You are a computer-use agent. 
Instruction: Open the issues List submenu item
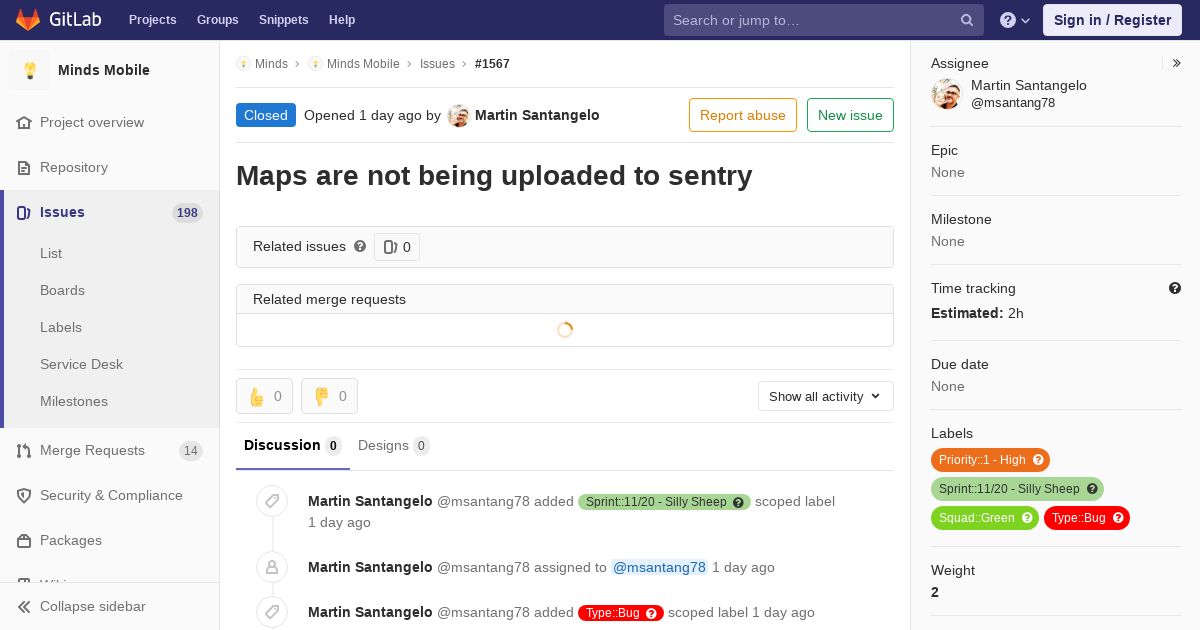(x=51, y=253)
